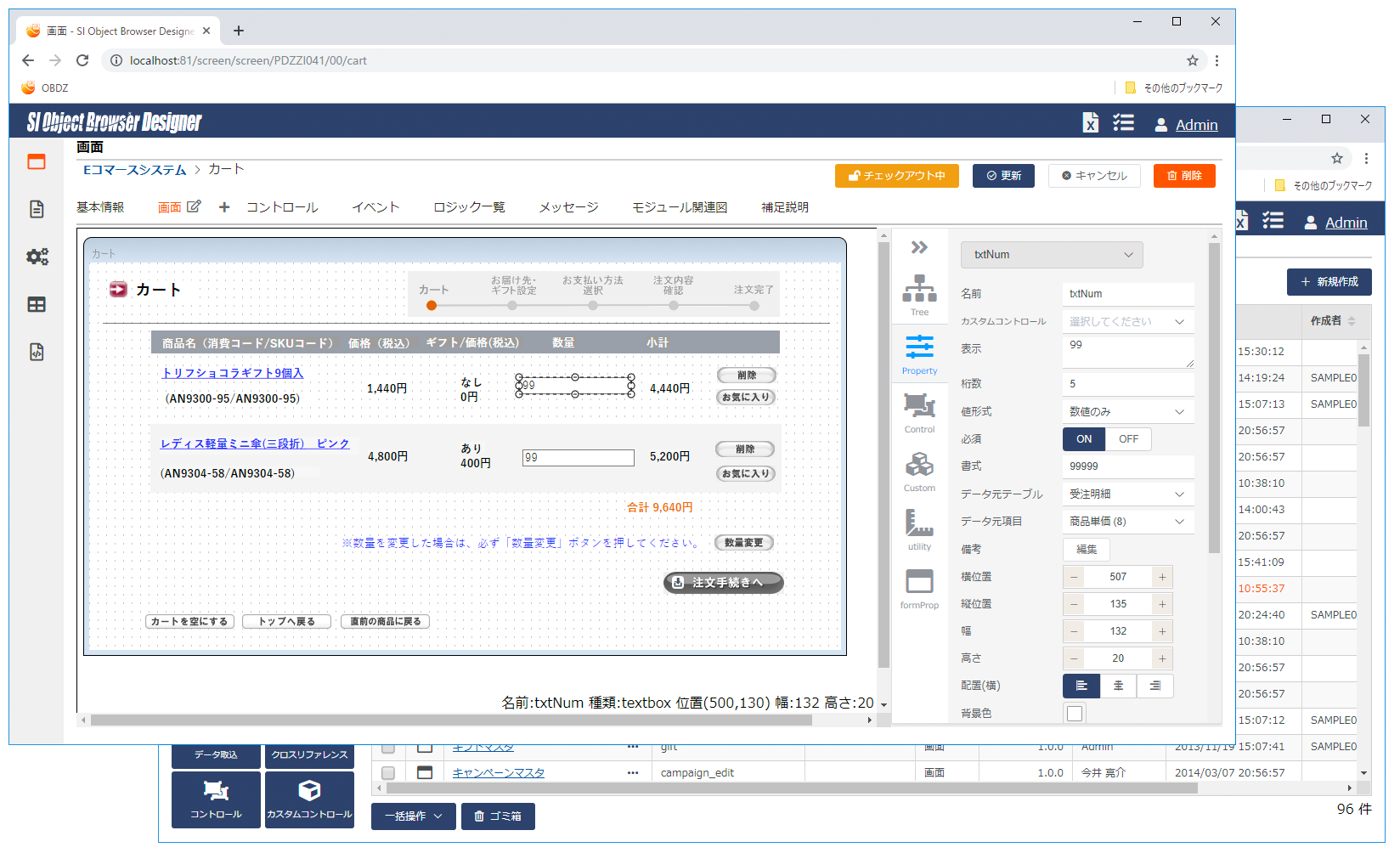This screenshot has width=1400, height=853.
Task: Click the Excel export icon in header
Action: pos(1091,123)
